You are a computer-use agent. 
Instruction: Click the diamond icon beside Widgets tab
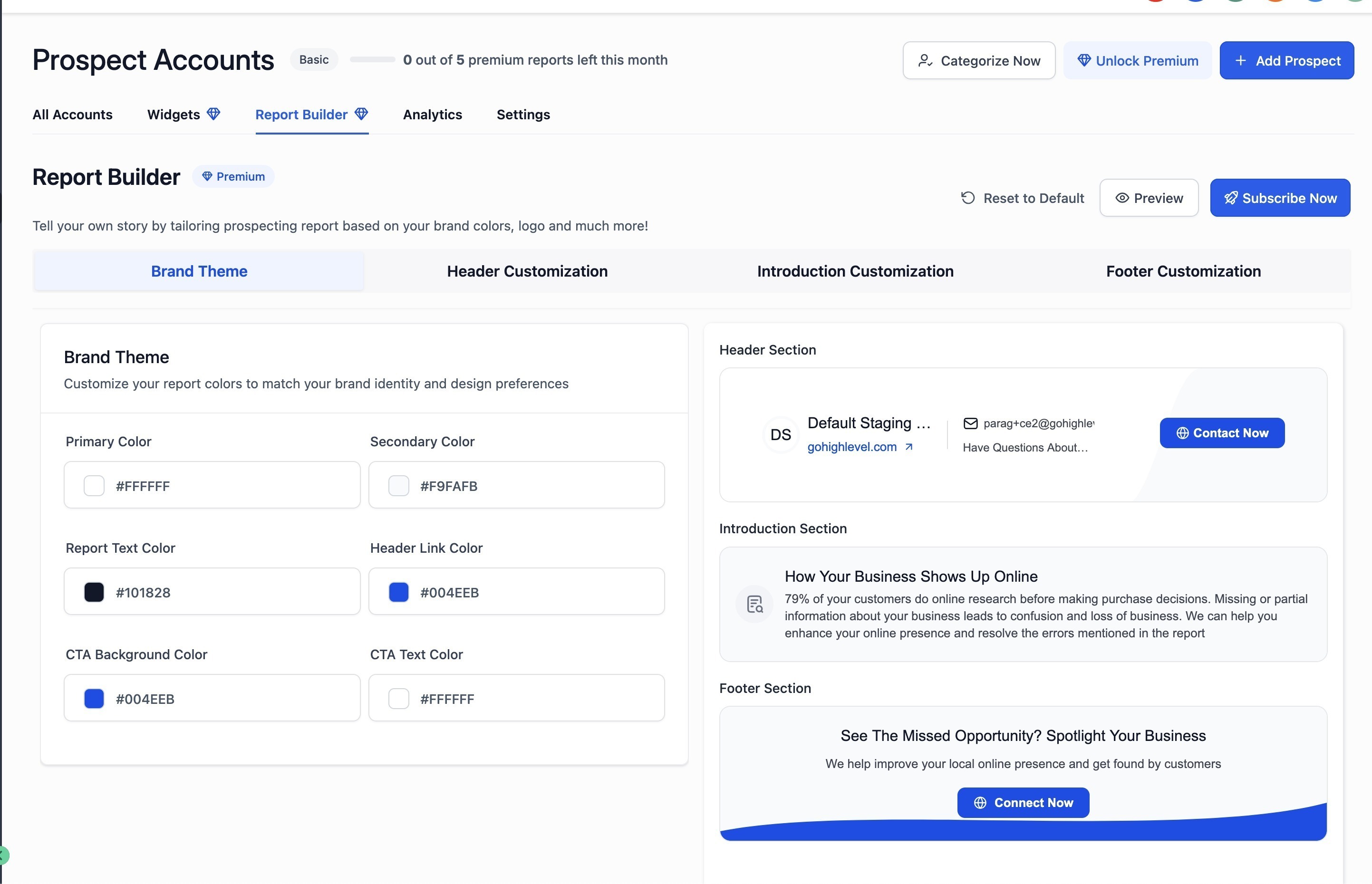click(213, 114)
